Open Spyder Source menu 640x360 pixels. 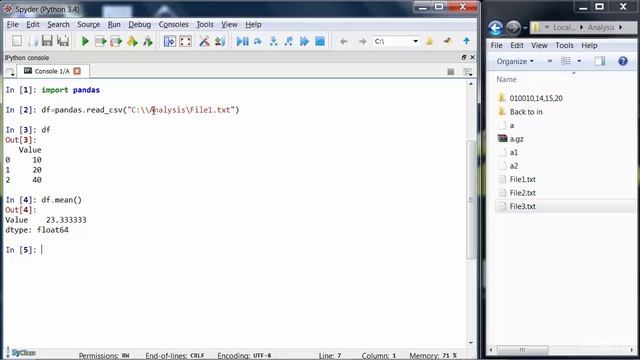(89, 24)
